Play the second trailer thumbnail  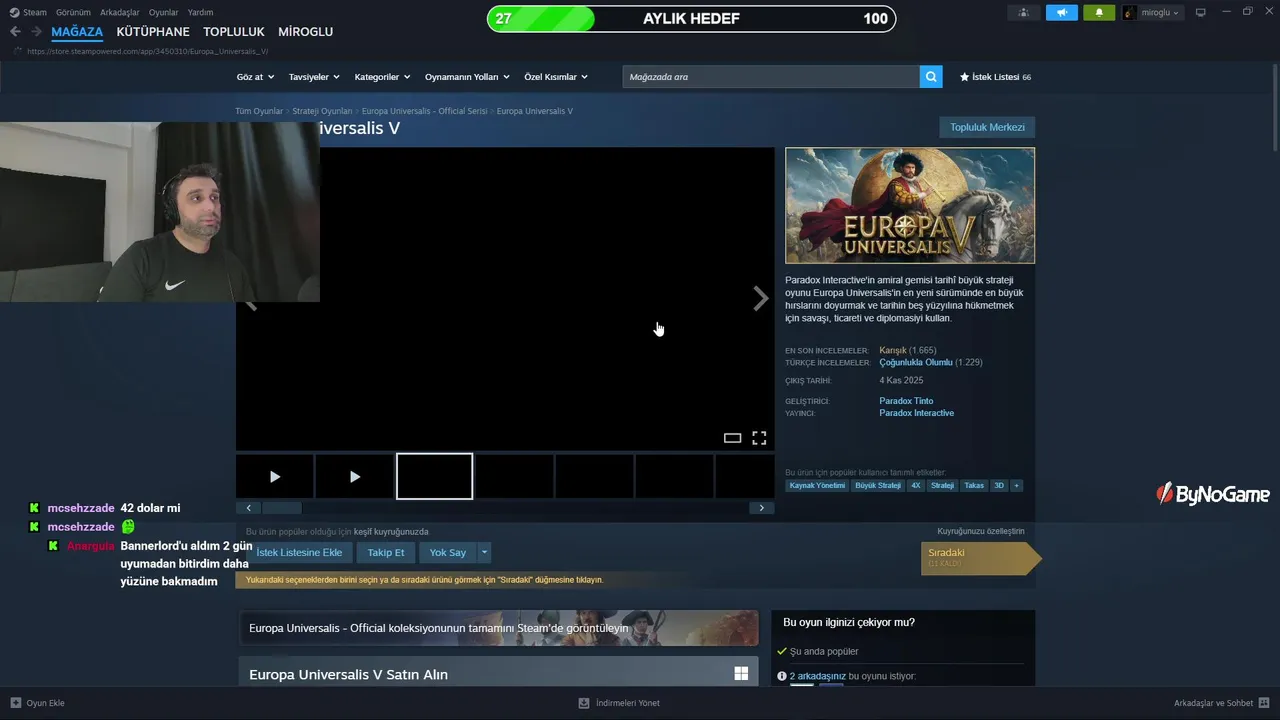pos(354,476)
